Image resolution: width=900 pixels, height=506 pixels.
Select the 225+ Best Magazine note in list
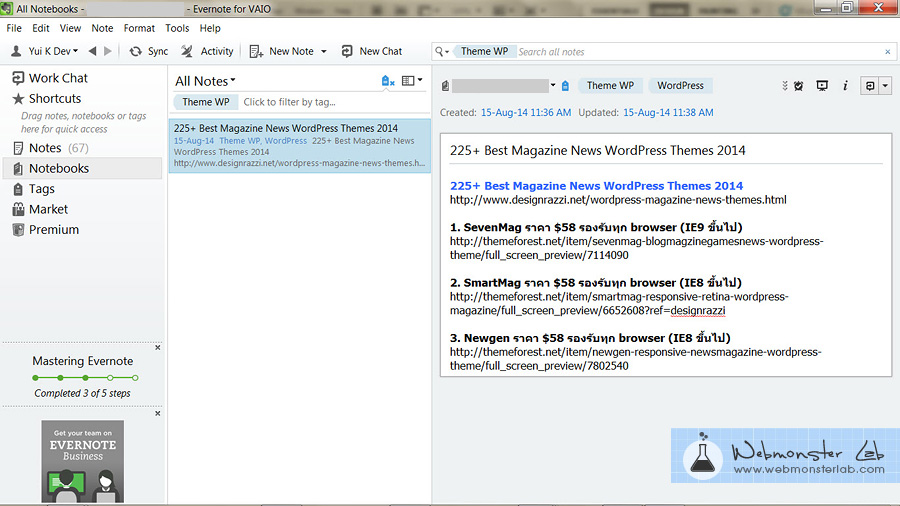300,145
